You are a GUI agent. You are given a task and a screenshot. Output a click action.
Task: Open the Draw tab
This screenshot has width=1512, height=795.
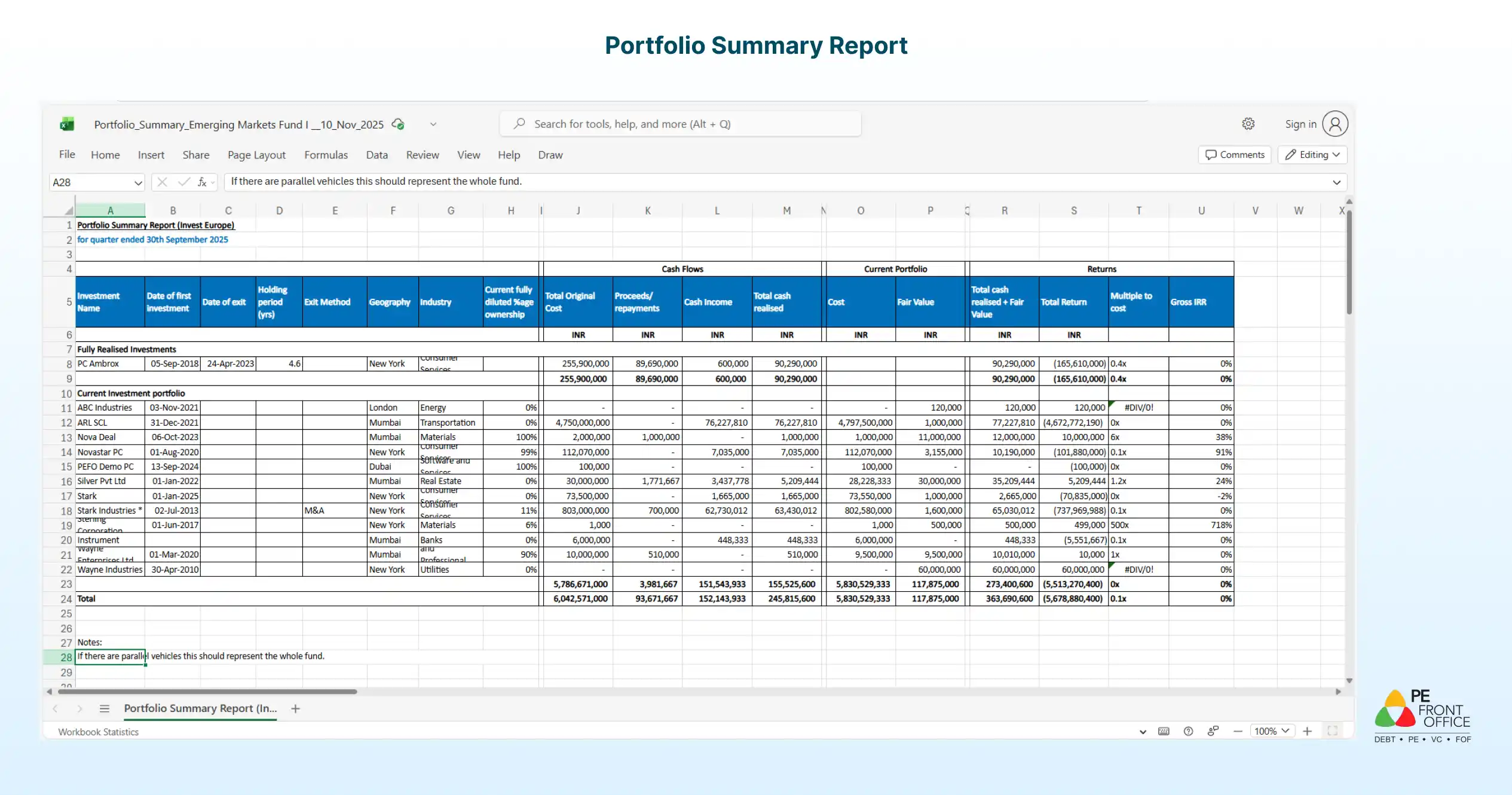click(550, 155)
